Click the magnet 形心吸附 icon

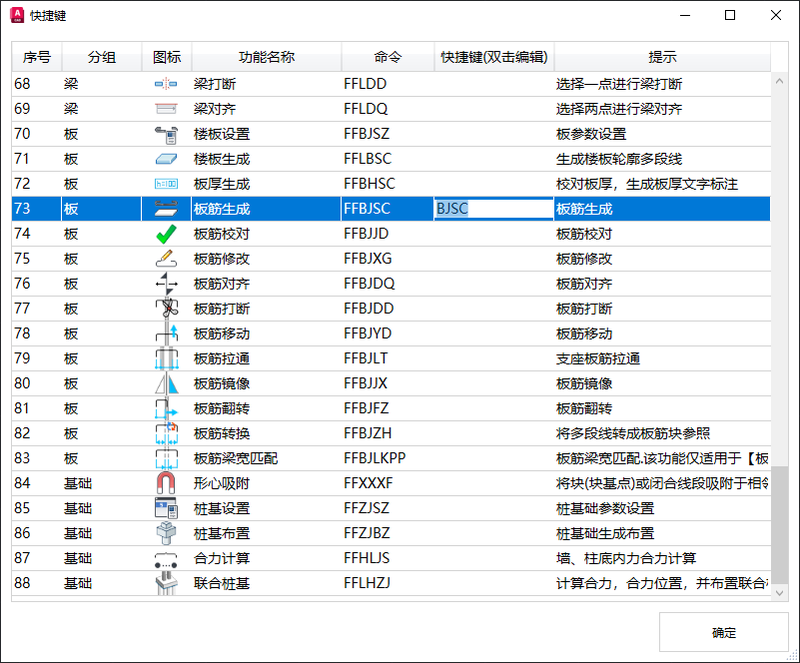[166, 484]
